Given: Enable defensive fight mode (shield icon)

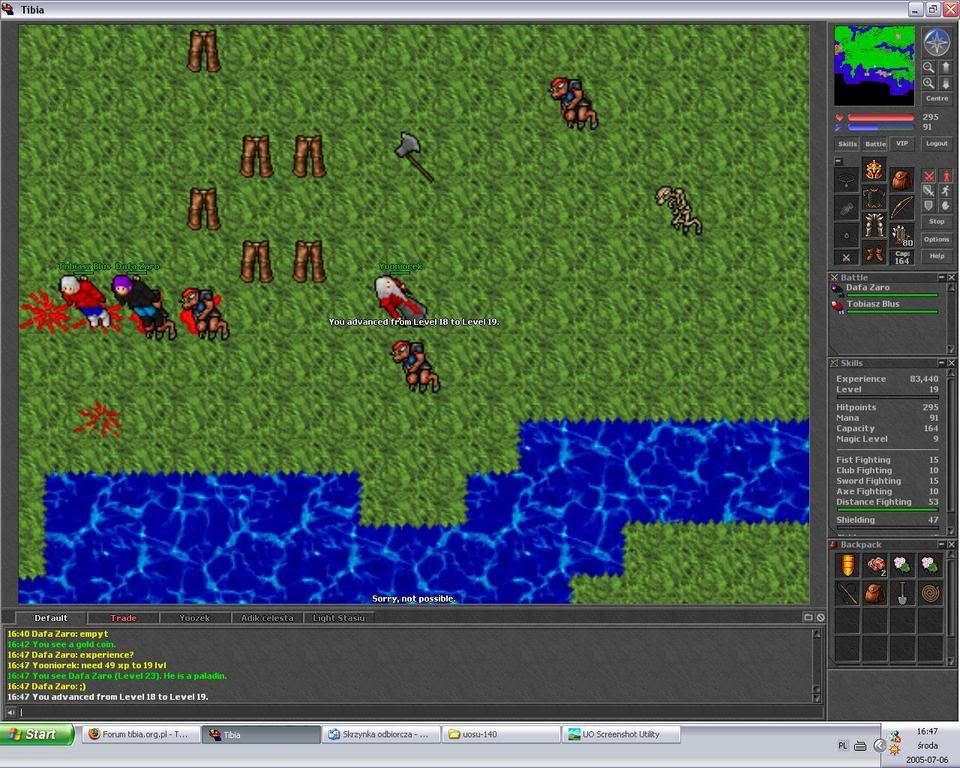Looking at the screenshot, I should click(929, 206).
